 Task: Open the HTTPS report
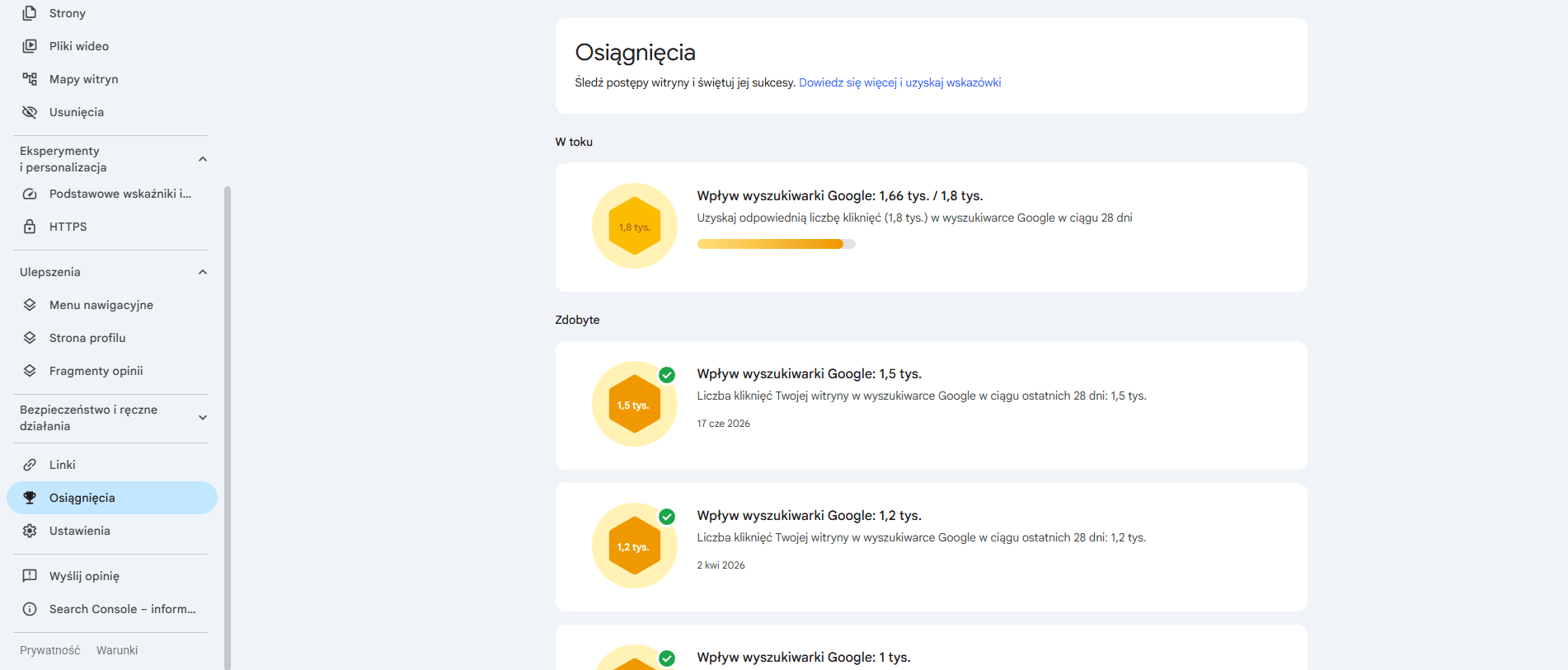click(x=112, y=227)
